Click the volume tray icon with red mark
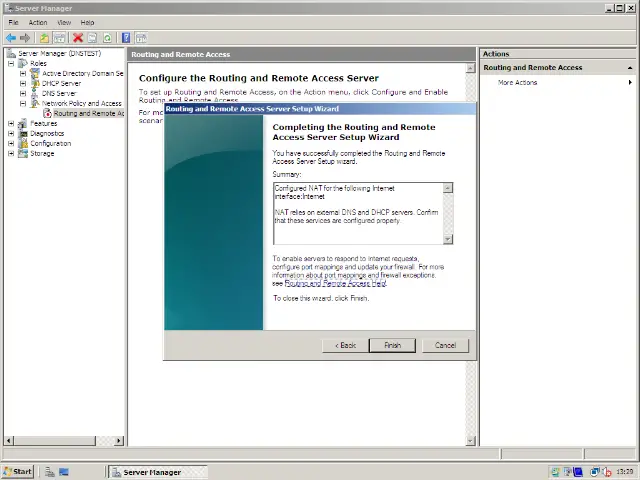640x480 pixels. (607, 472)
